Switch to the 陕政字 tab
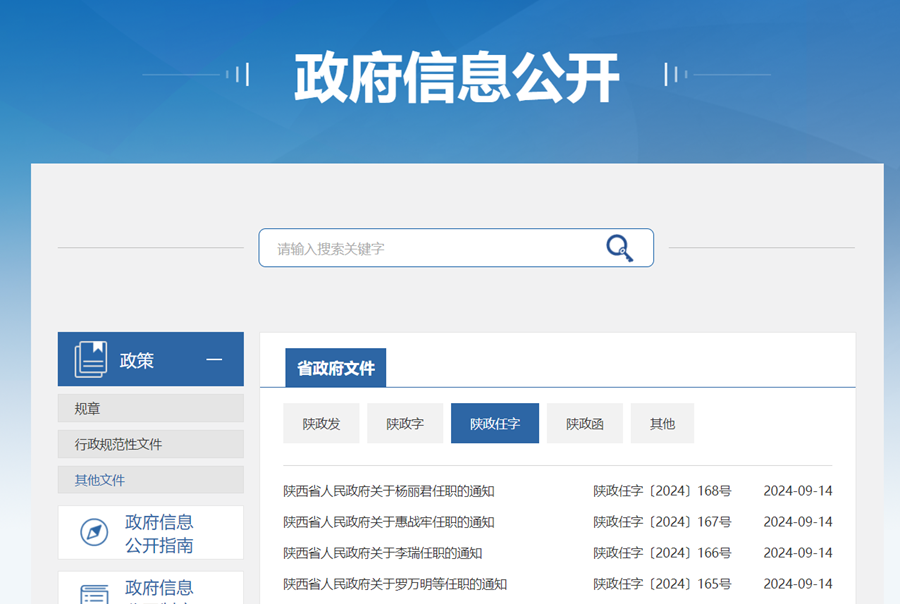This screenshot has height=604, width=900. coord(405,424)
